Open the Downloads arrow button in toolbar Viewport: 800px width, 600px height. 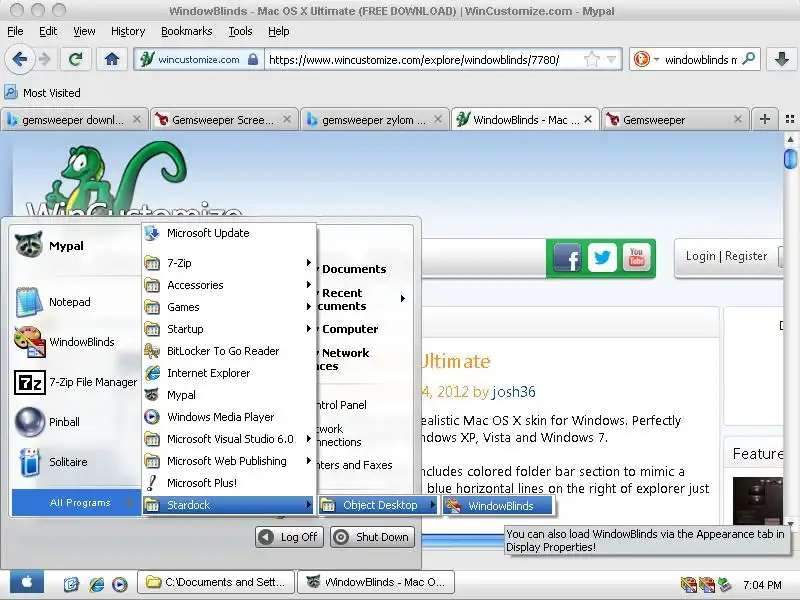tap(782, 60)
